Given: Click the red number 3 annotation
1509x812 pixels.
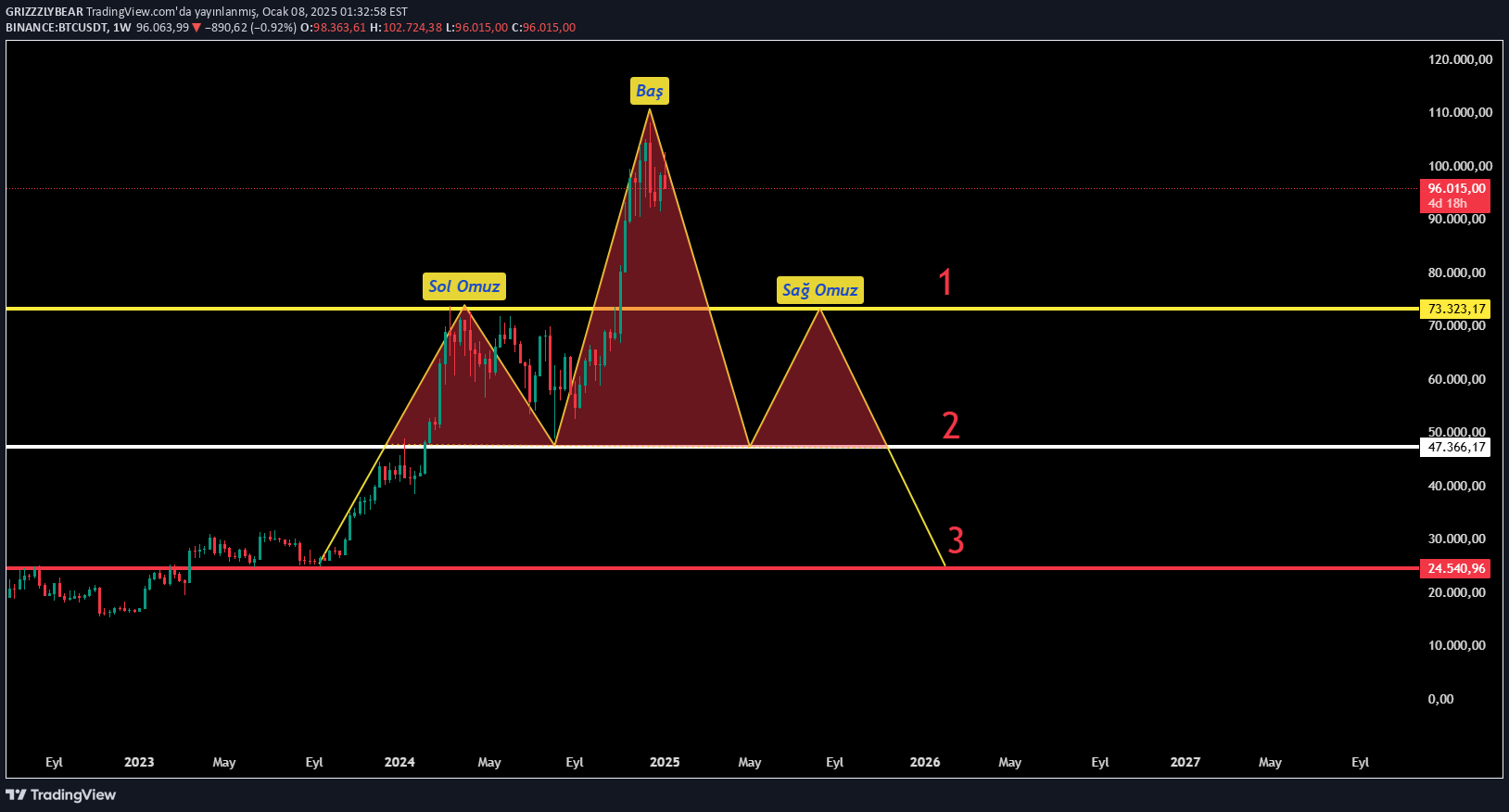Looking at the screenshot, I should 956,539.
